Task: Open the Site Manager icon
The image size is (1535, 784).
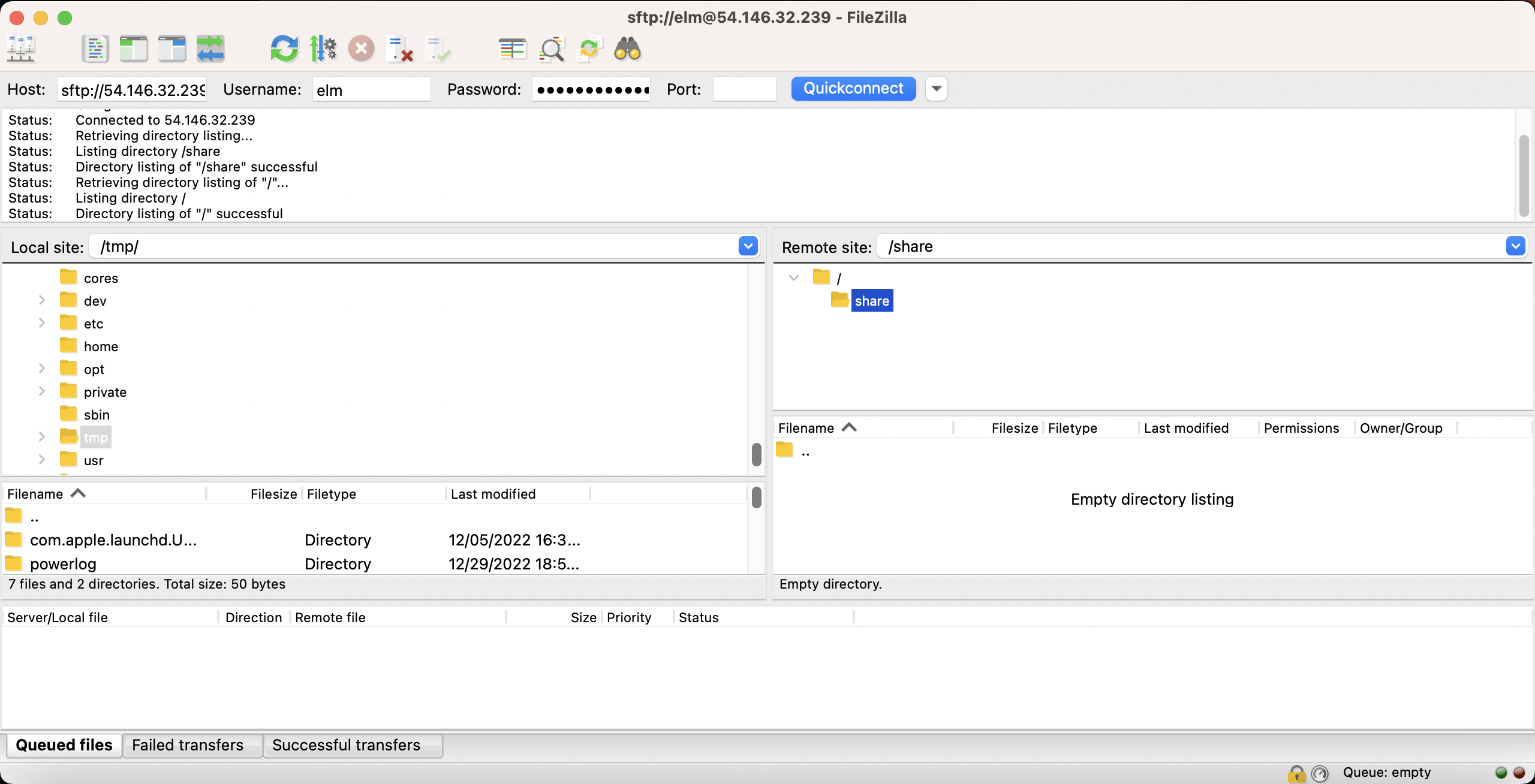Action: [22, 49]
